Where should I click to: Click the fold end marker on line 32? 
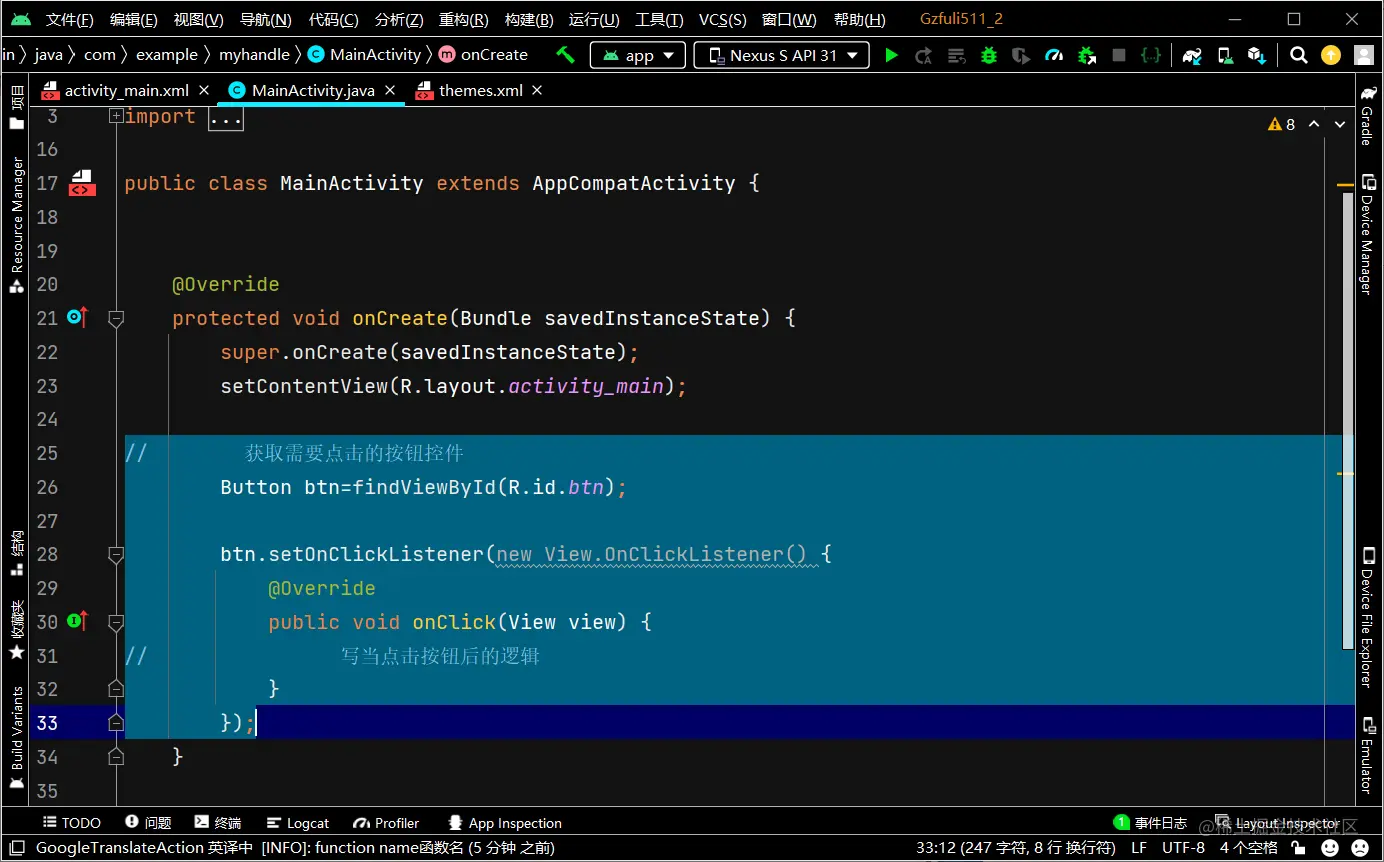click(116, 689)
